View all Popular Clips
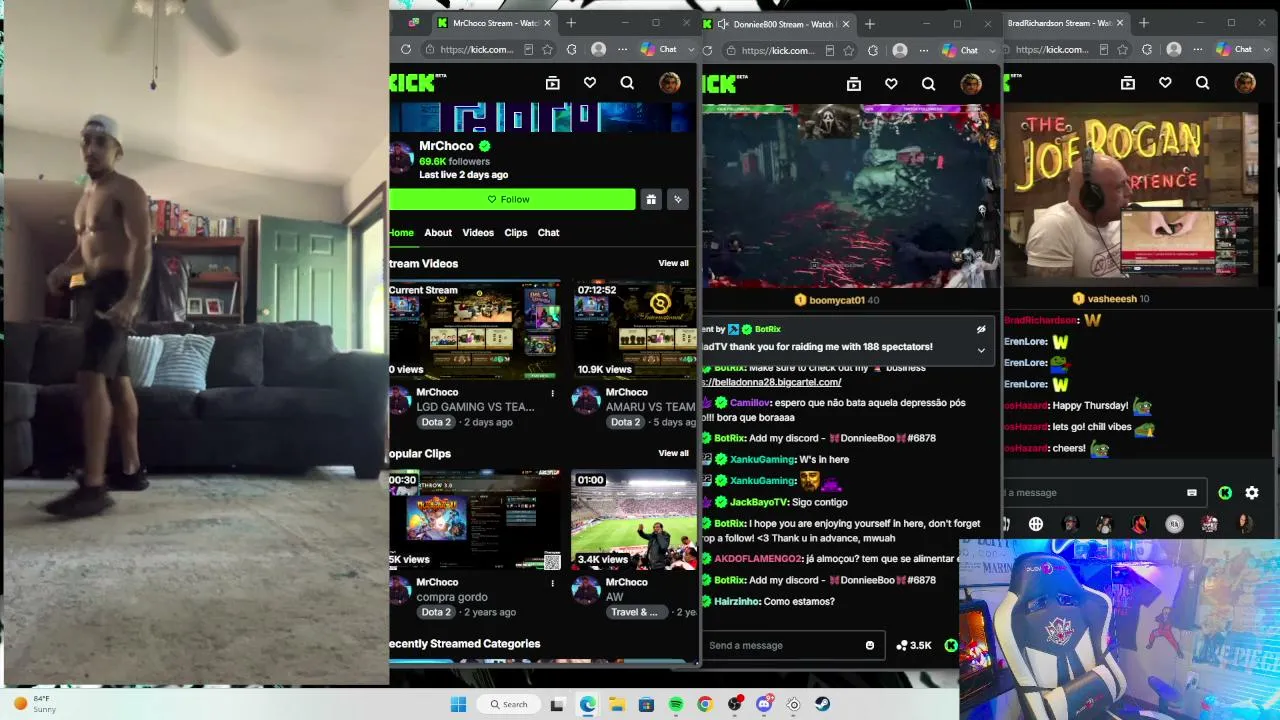1280x720 pixels. click(673, 453)
